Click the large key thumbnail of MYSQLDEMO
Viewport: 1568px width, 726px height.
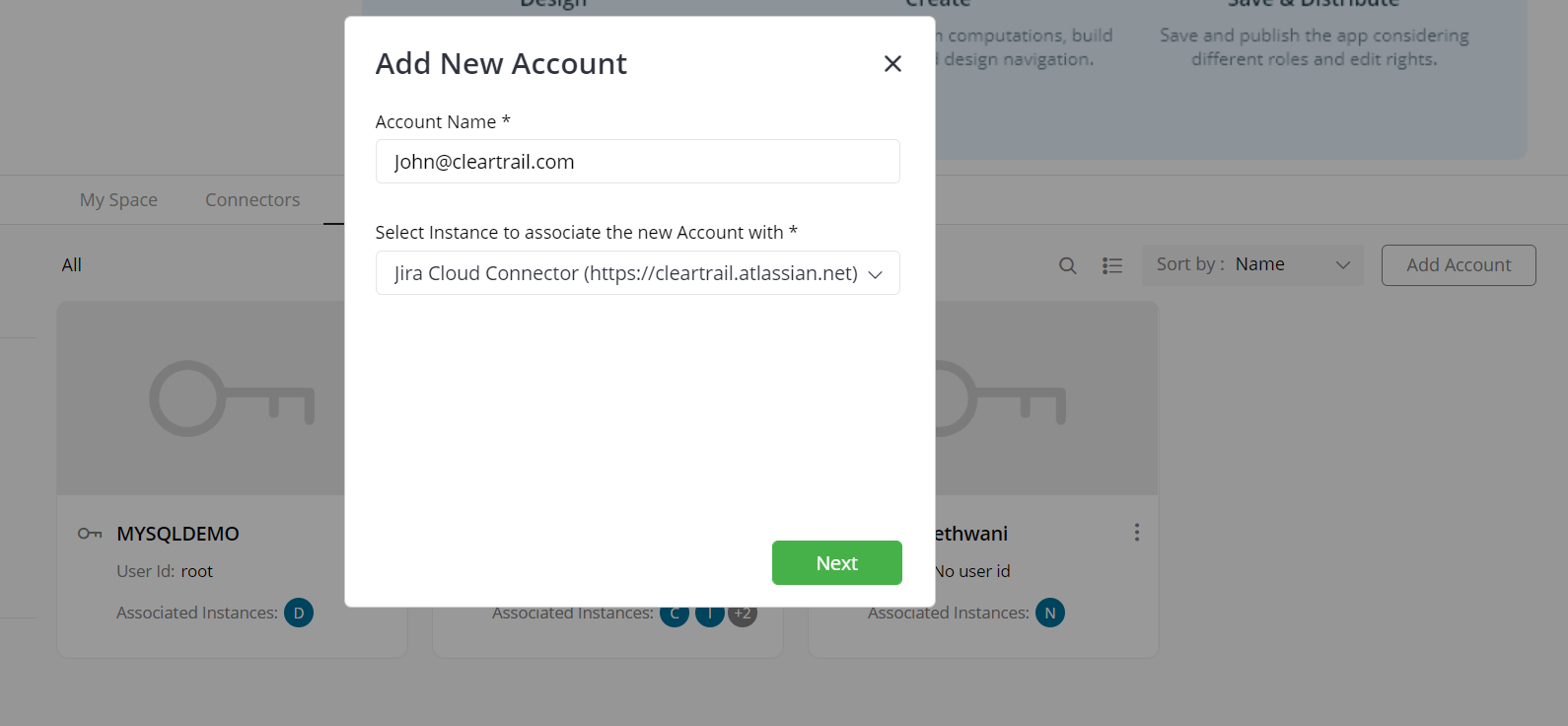232,399
